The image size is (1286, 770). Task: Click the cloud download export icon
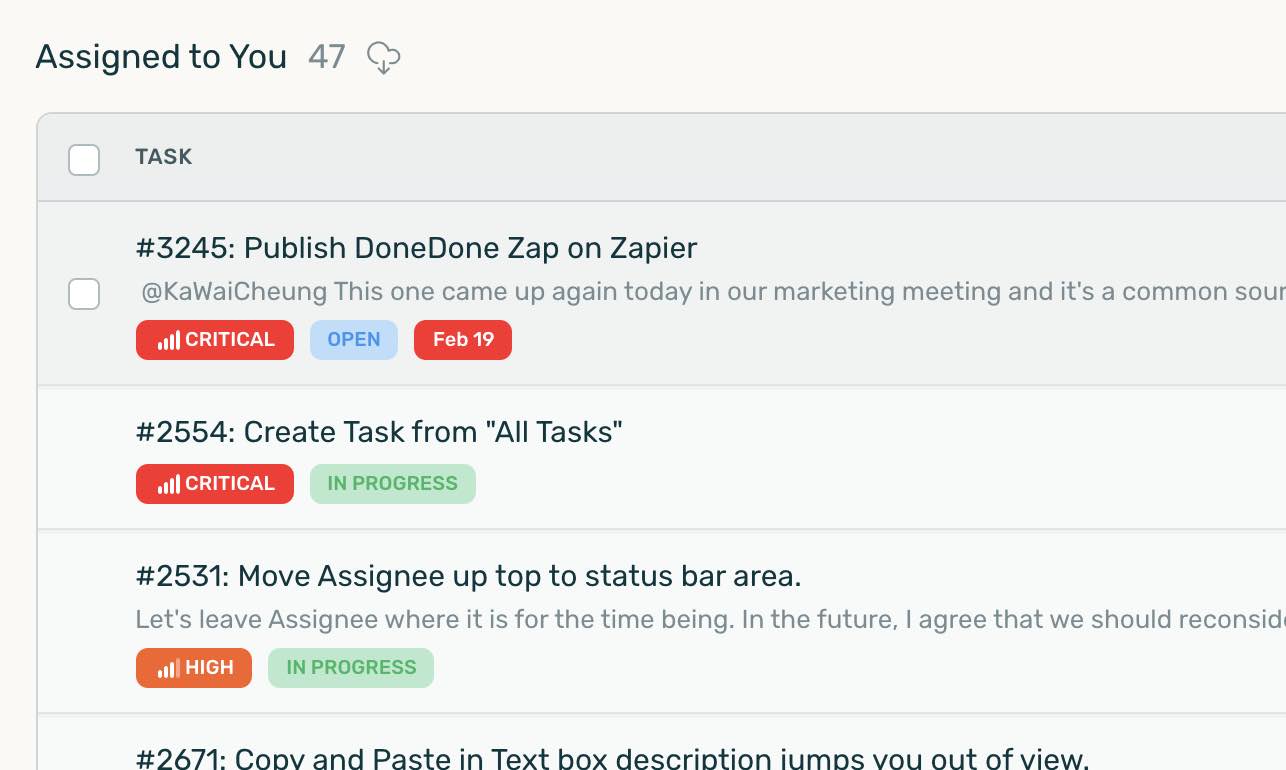click(x=385, y=57)
